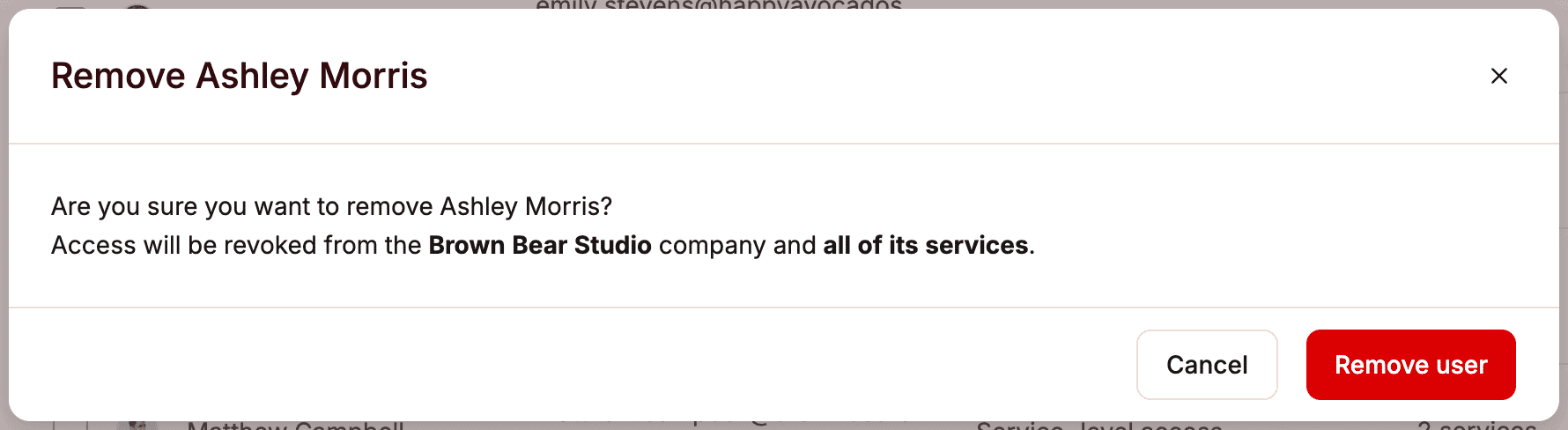Click the partially hidden checkbox above the dialog
The image size is (1568, 430).
[x=70, y=4]
